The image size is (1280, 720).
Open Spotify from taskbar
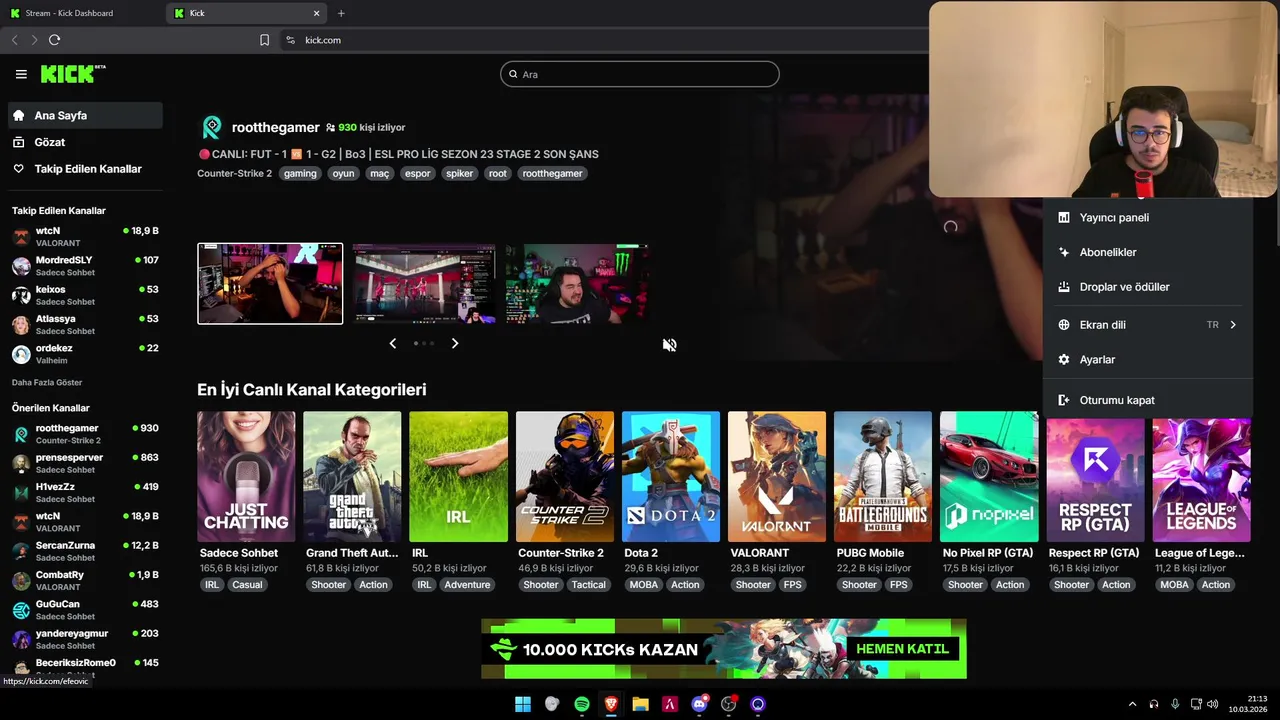(x=582, y=704)
